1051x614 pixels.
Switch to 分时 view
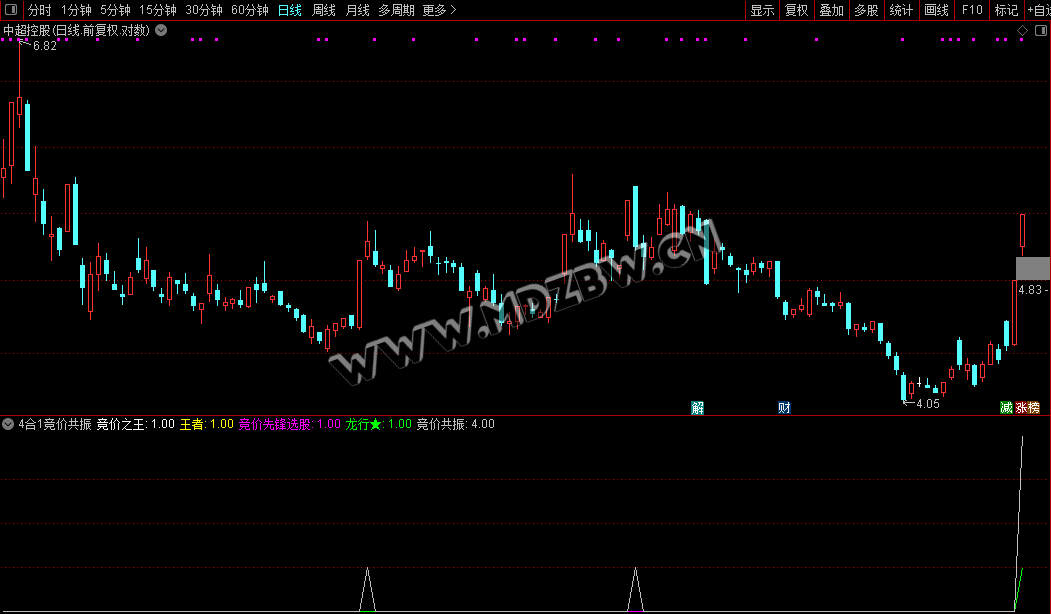[40, 10]
